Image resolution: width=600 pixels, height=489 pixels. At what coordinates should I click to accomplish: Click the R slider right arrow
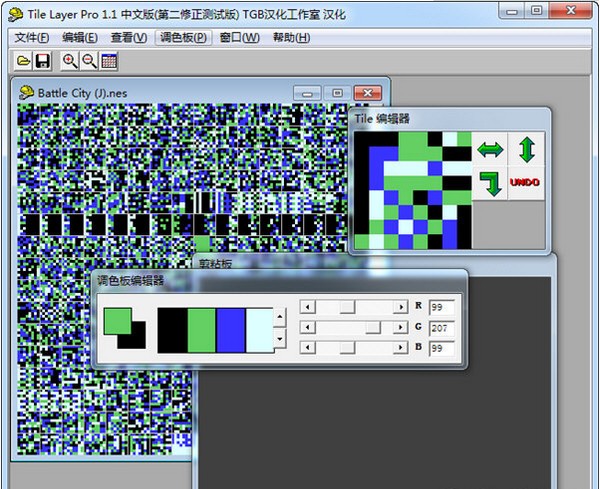pyautogui.click(x=401, y=307)
